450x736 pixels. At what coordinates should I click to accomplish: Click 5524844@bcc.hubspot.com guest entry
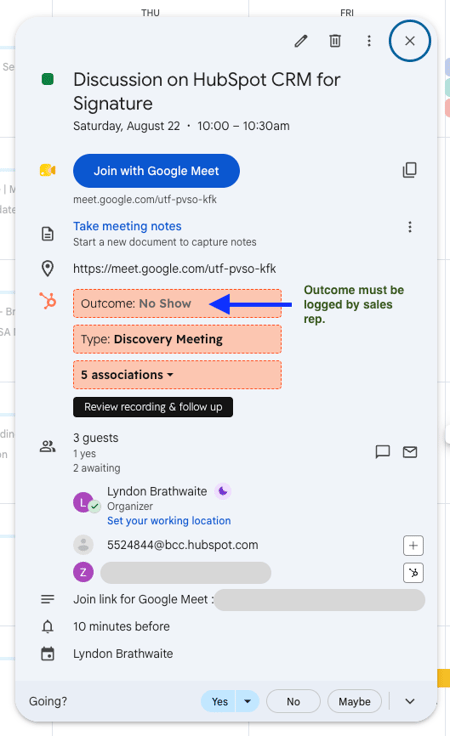pyautogui.click(x=183, y=545)
